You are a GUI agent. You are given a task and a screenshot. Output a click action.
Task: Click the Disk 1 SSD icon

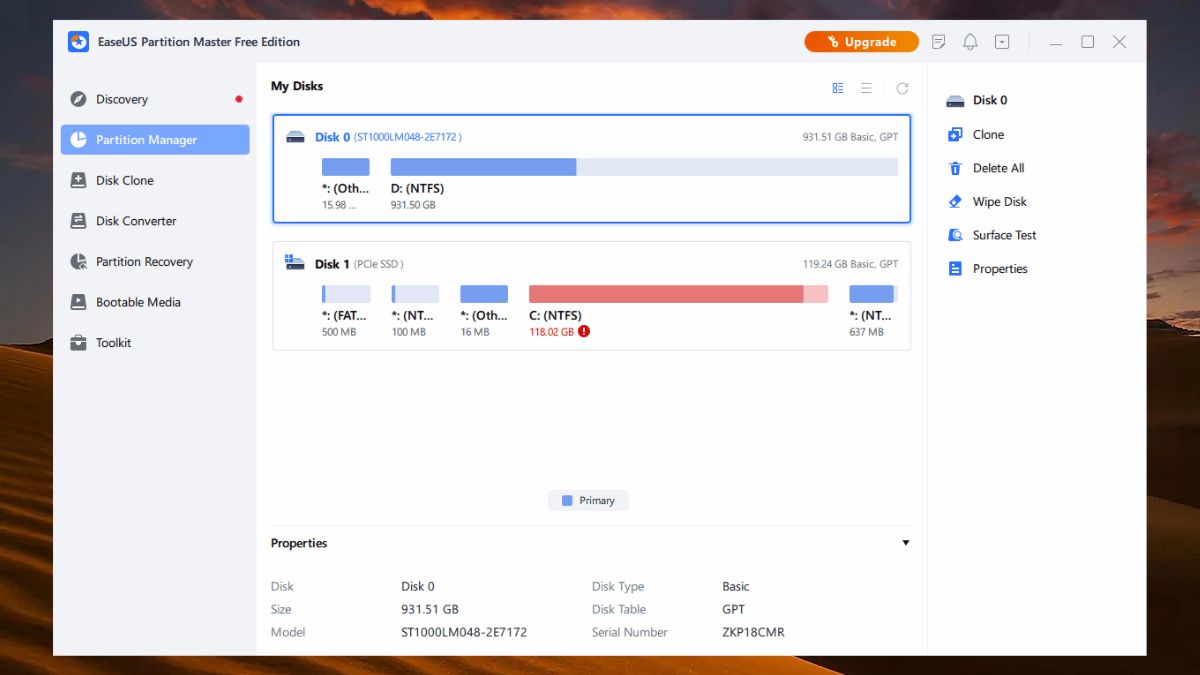(x=295, y=263)
